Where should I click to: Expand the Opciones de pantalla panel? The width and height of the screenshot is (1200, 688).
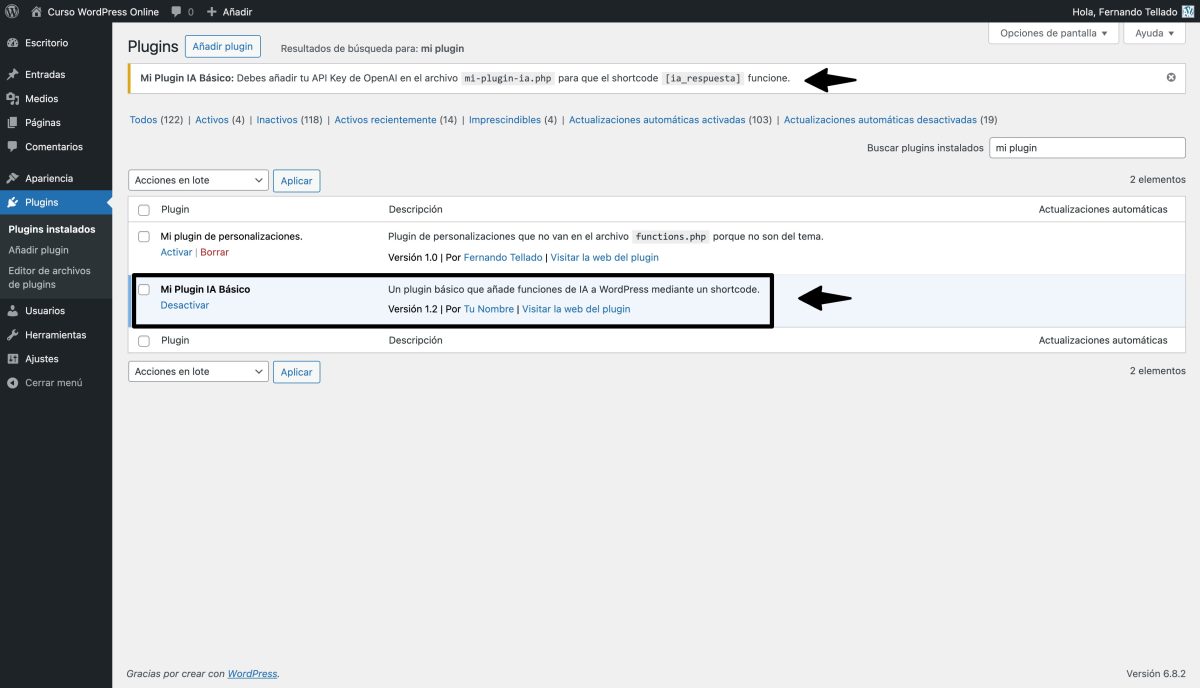1052,33
